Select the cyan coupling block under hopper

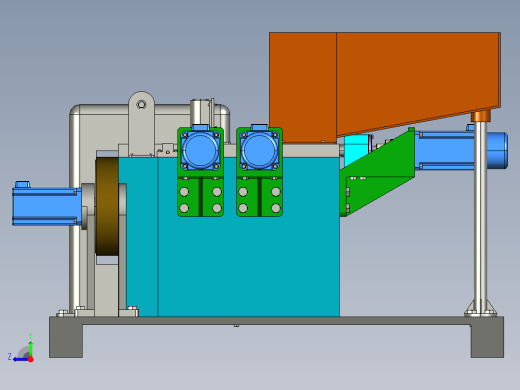(x=356, y=149)
